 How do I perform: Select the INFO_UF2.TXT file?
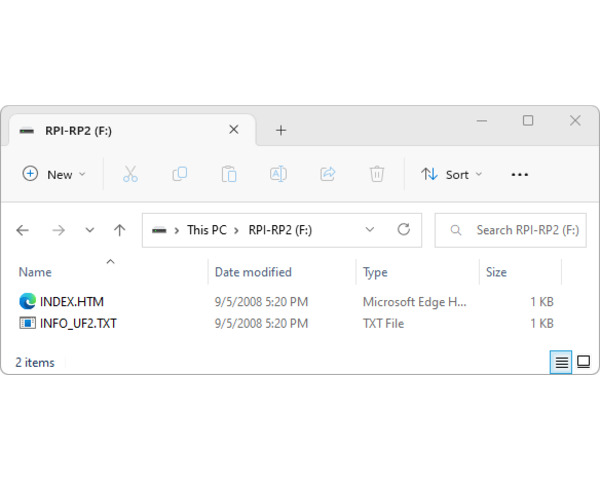tap(78, 323)
